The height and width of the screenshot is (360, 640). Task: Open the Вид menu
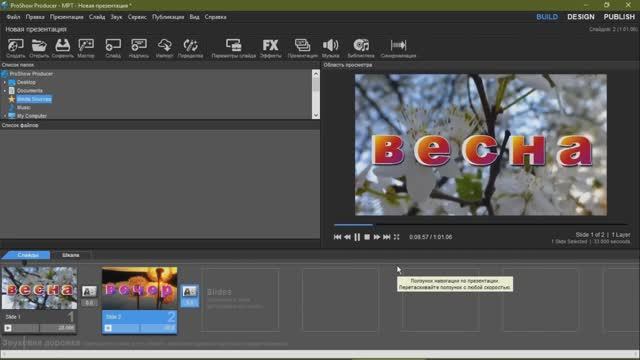pos(194,17)
